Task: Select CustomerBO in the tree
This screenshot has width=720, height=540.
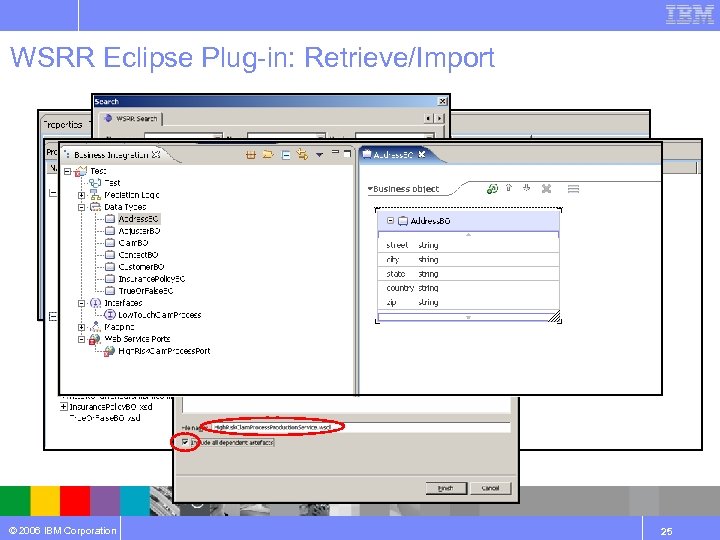Action: (x=141, y=267)
